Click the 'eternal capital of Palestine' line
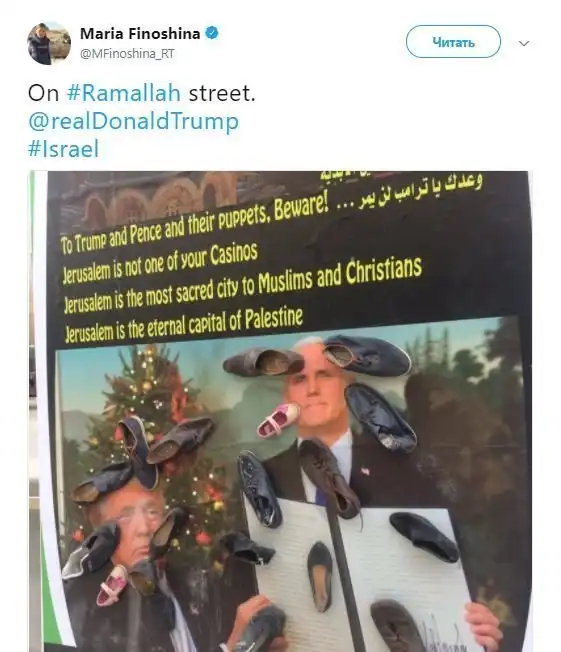This screenshot has width=561, height=652. pos(183,326)
